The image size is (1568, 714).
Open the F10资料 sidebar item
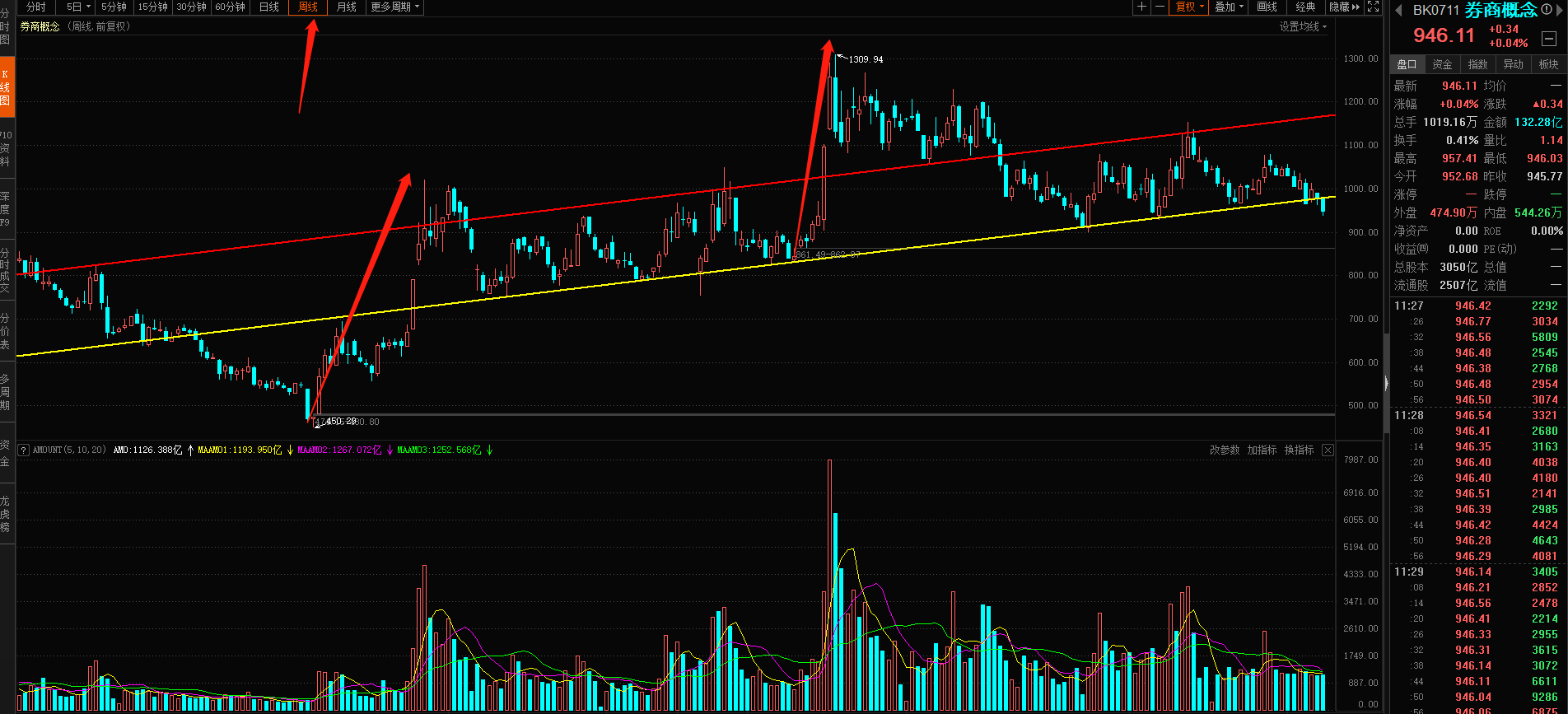pos(6,148)
